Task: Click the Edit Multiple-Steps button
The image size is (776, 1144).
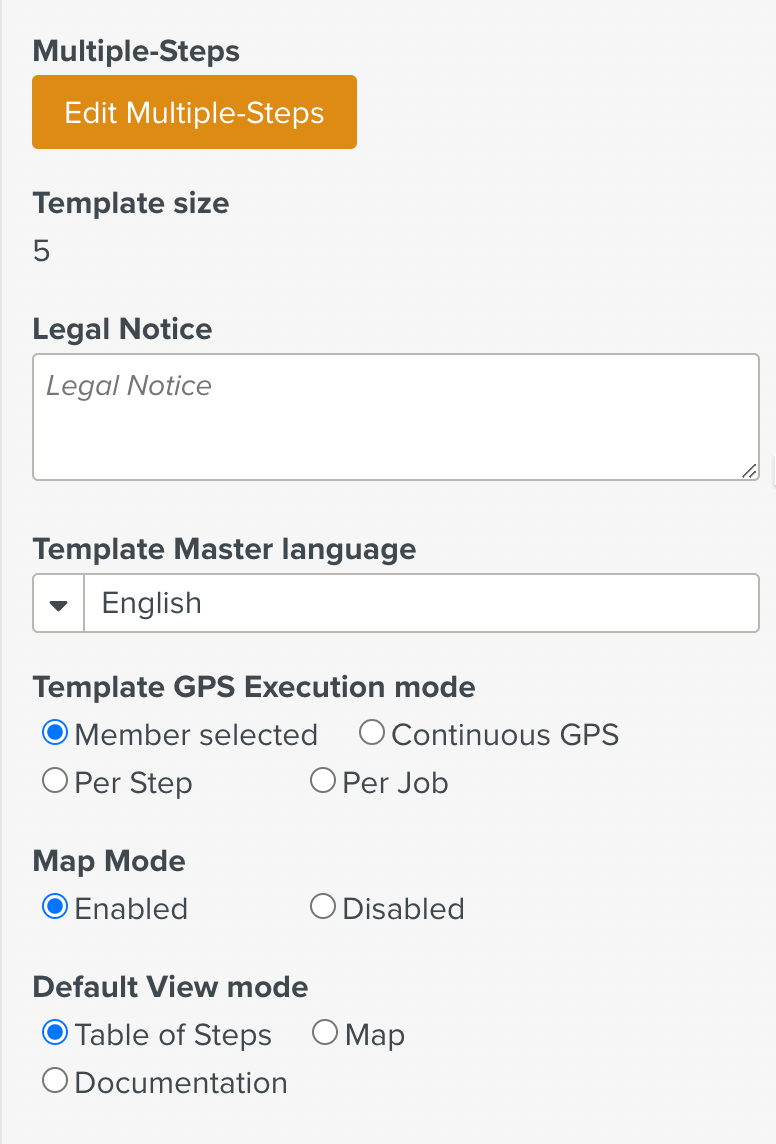Action: (194, 112)
